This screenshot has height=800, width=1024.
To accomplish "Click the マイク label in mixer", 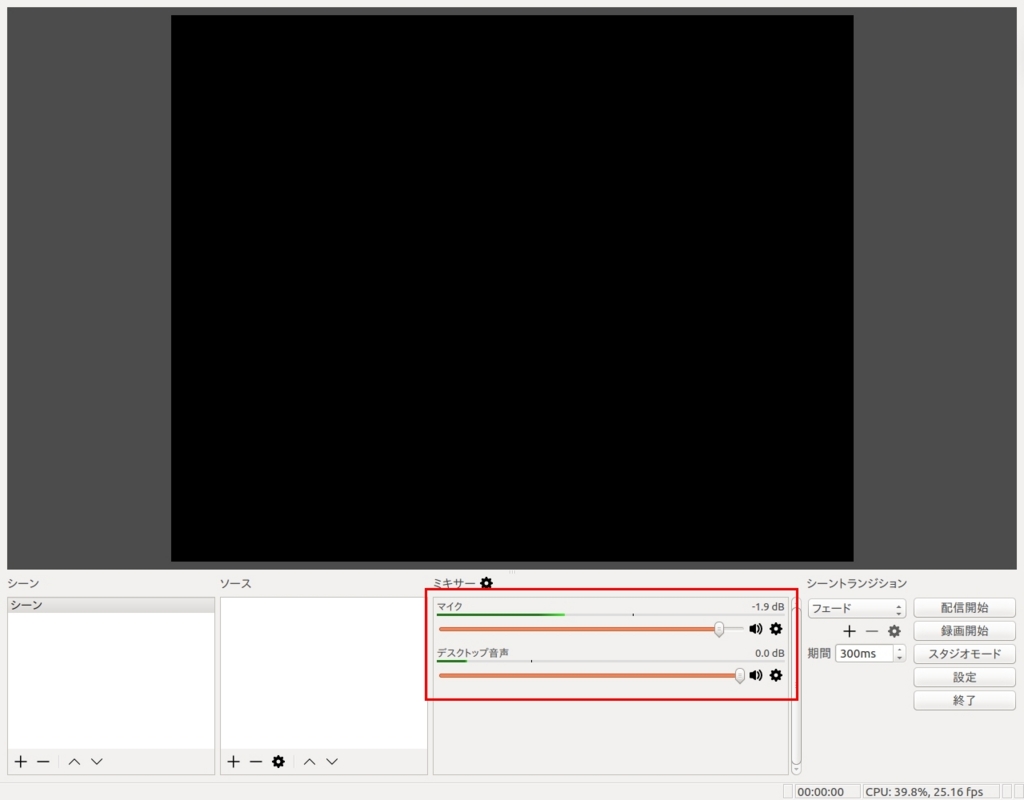I will point(449,607).
